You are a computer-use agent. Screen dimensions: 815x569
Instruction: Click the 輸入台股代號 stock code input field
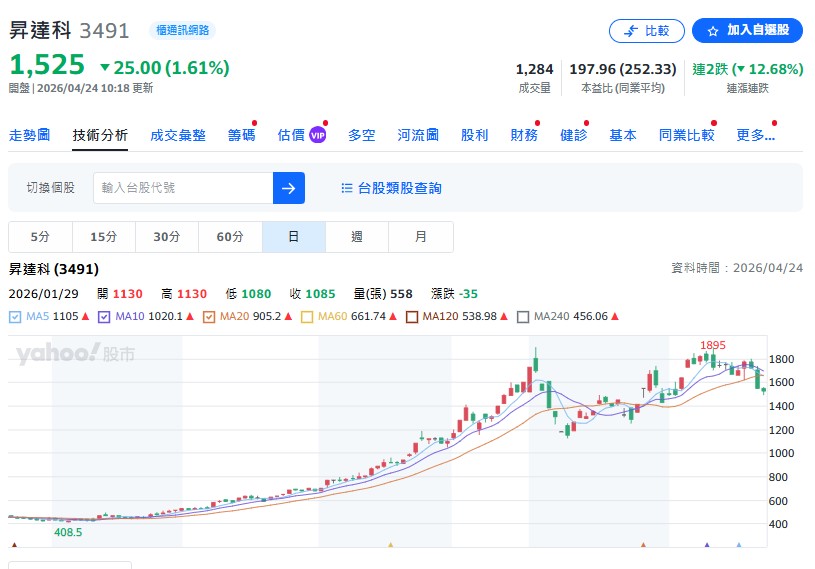click(182, 188)
